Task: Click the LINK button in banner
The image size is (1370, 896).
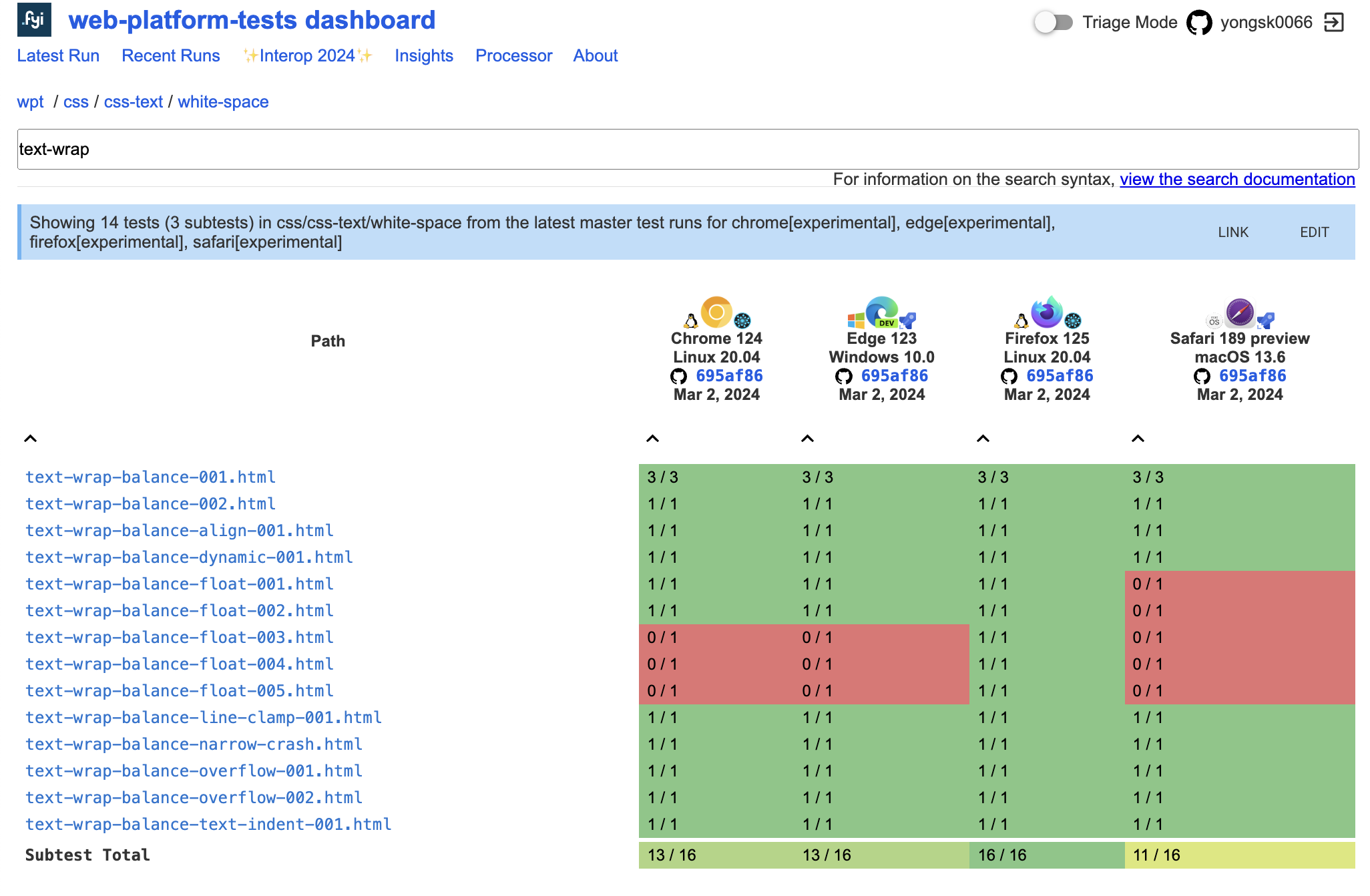Action: (x=1232, y=232)
